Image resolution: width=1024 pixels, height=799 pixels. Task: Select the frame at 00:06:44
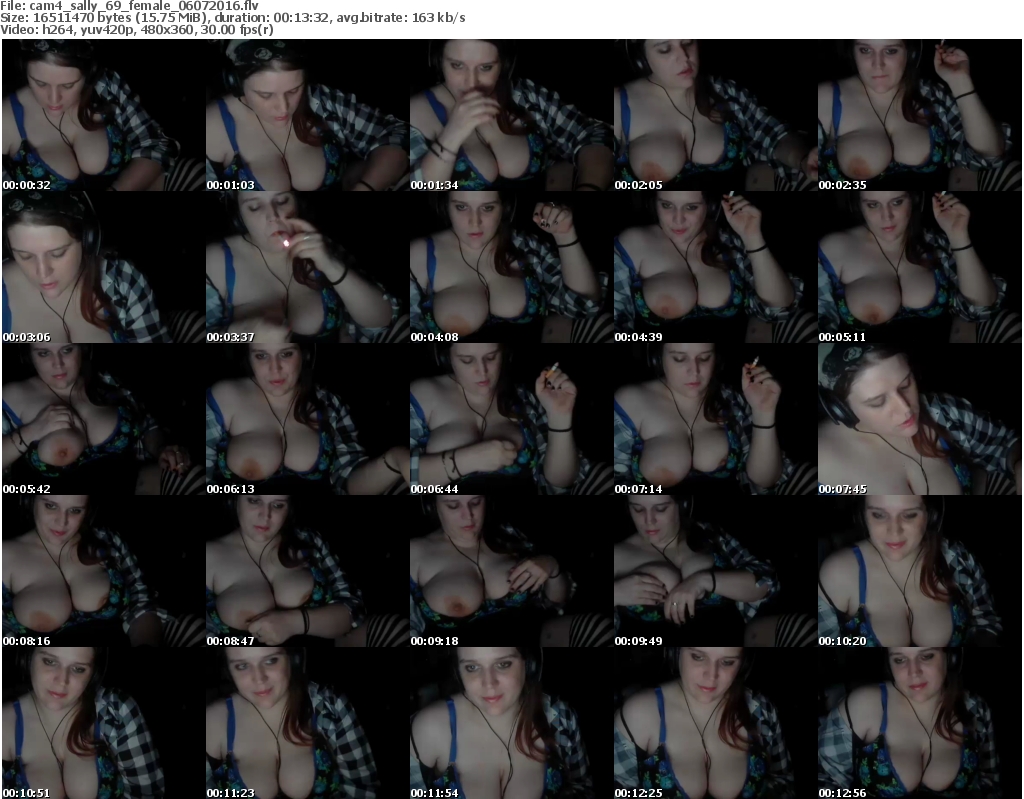[x=511, y=419]
